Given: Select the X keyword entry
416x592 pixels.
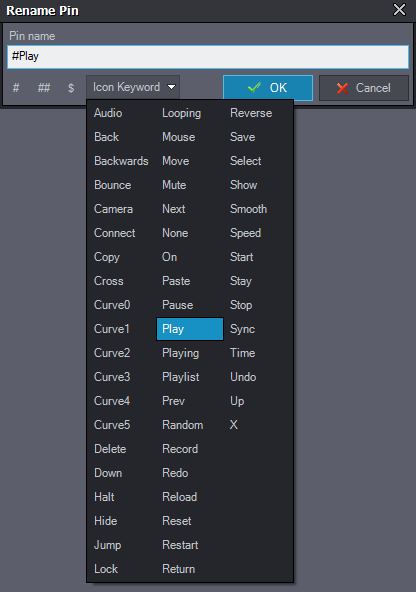Looking at the screenshot, I should point(234,425).
